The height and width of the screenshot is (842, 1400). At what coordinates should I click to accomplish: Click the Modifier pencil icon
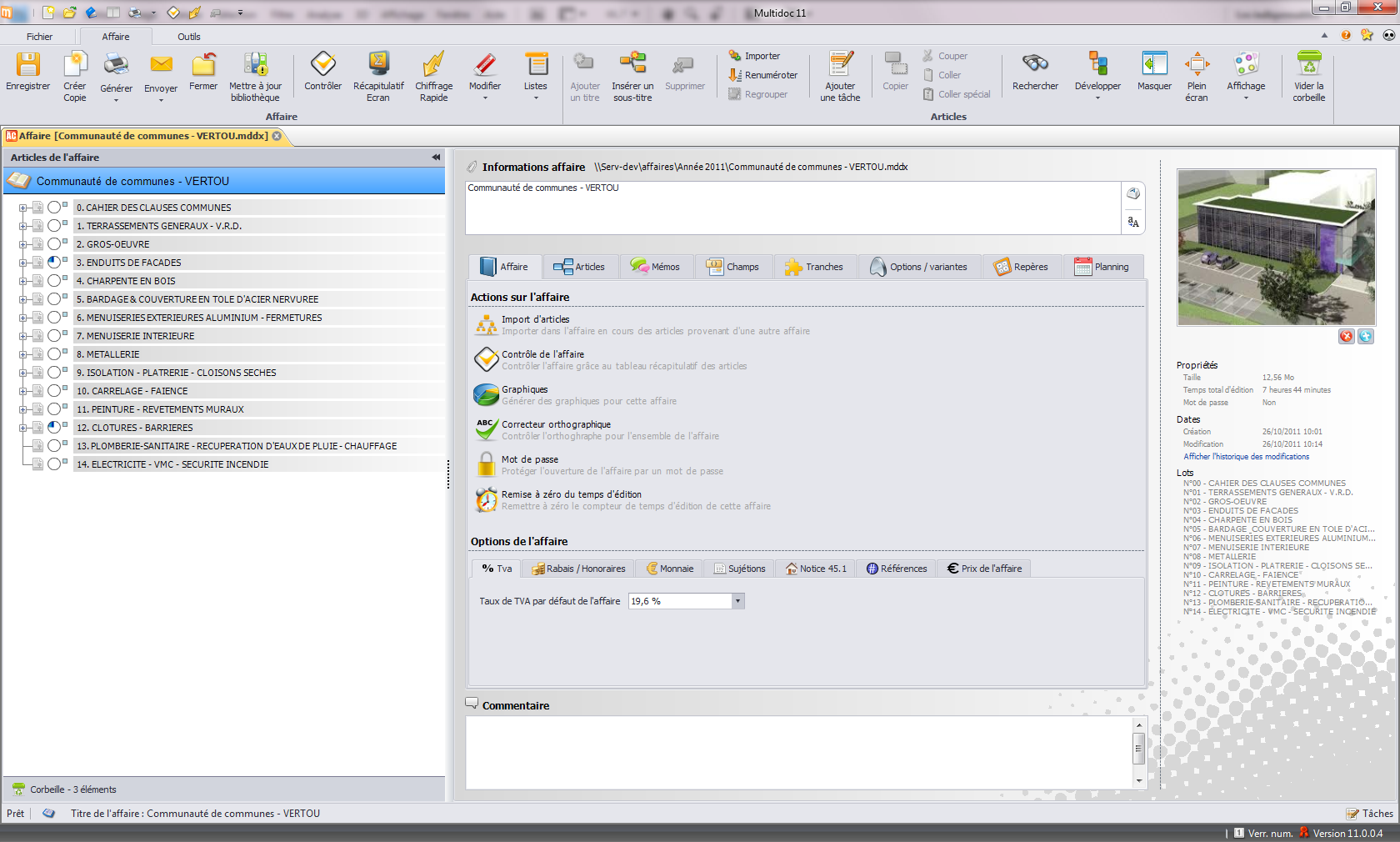tap(484, 64)
